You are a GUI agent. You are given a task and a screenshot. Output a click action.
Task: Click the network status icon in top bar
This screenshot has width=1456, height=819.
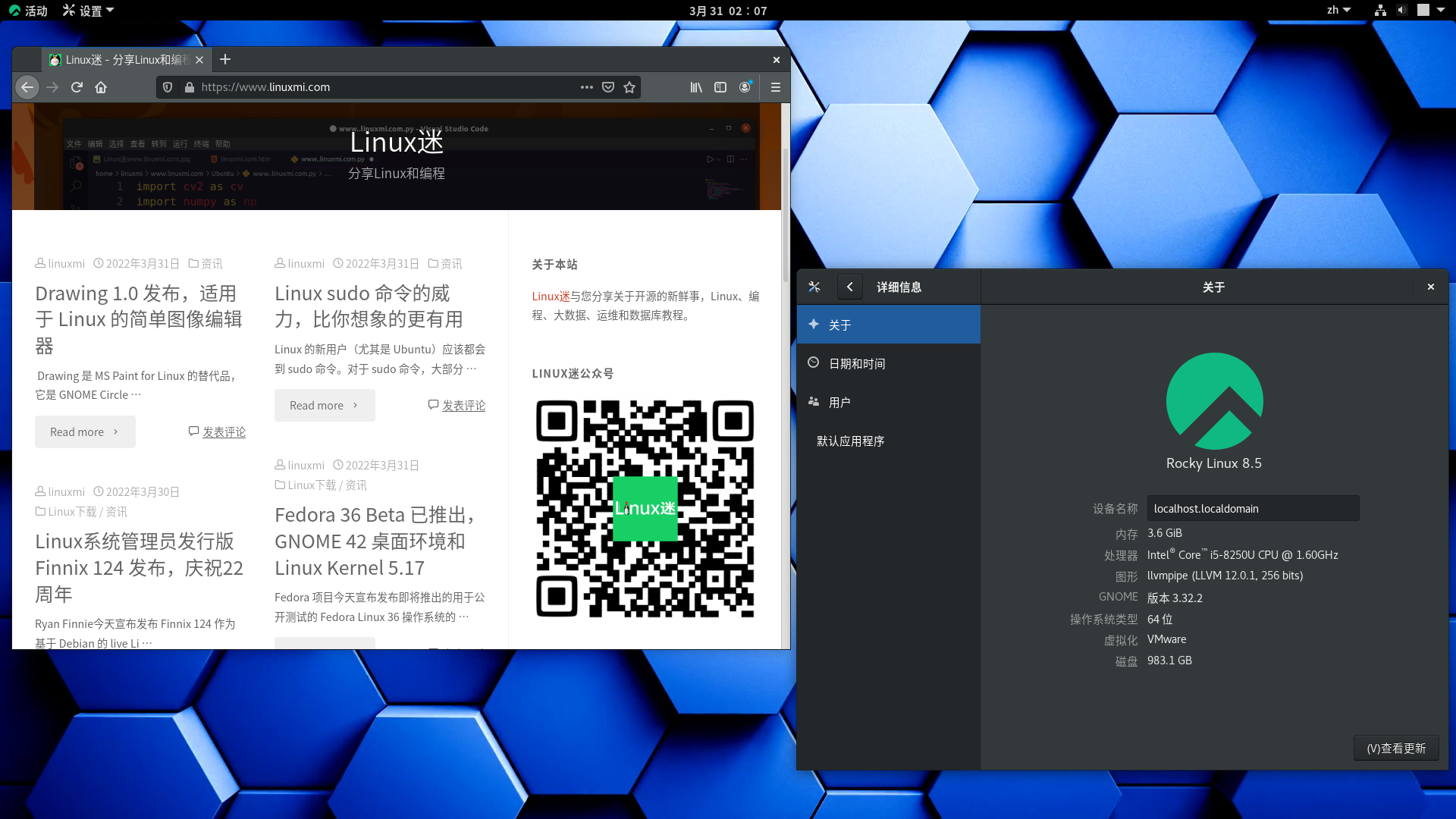click(1380, 10)
